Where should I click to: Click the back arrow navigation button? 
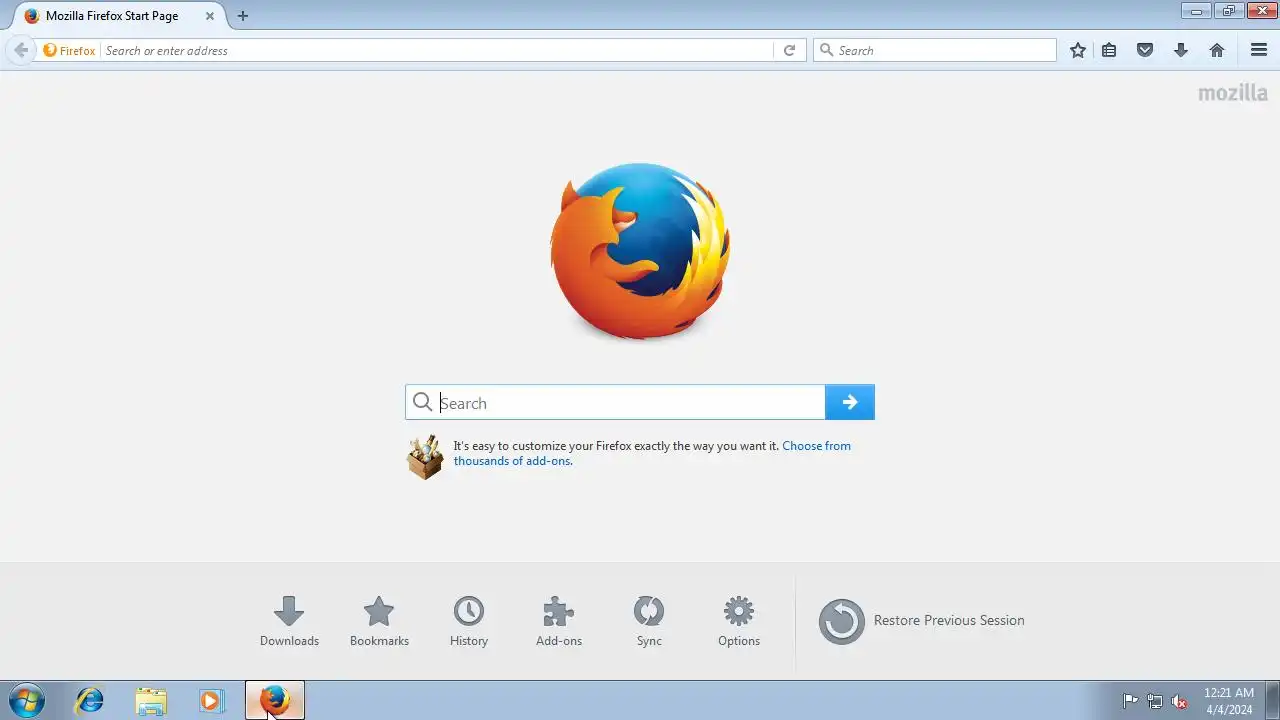point(20,50)
